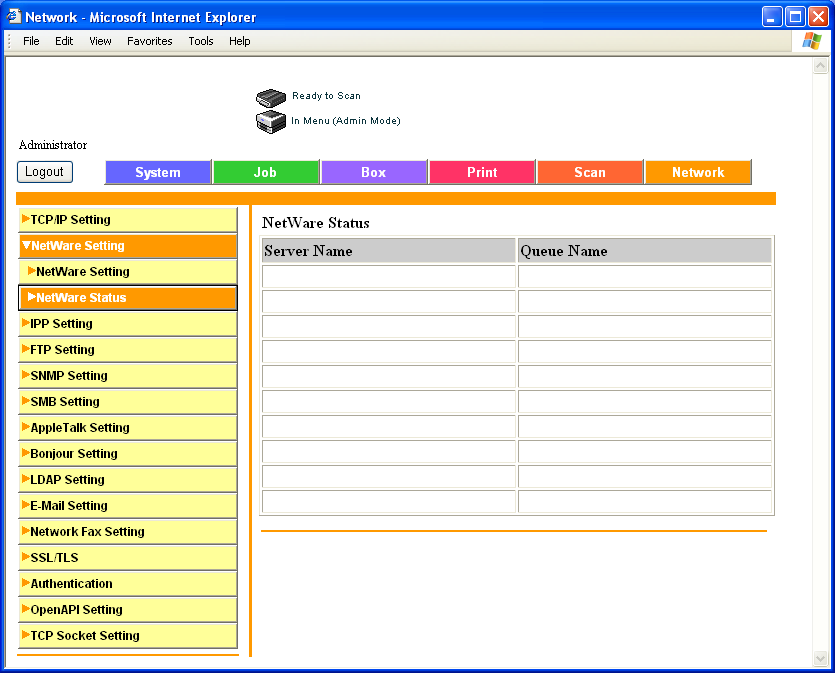Viewport: 835px width, 673px height.
Task: Open Network Fax Setting
Action: (x=128, y=532)
